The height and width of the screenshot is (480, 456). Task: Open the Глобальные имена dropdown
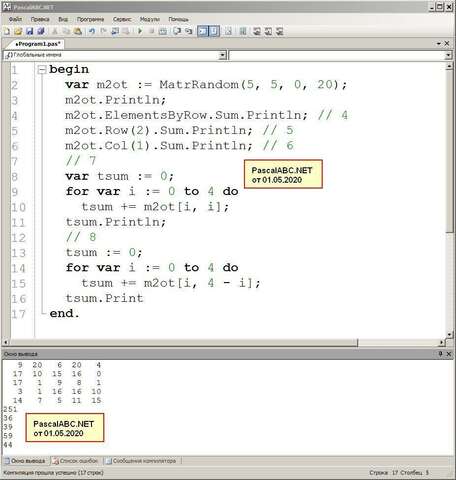(x=223, y=55)
